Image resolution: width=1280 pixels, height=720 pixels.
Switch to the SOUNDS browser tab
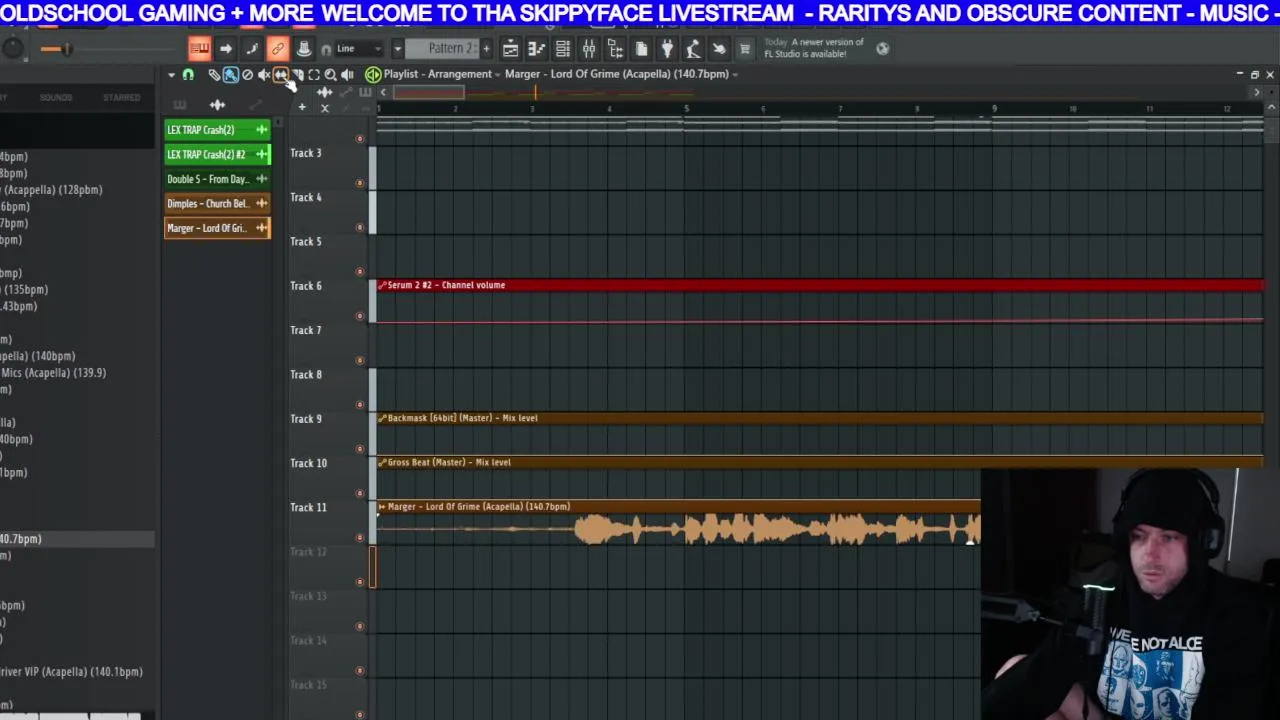click(x=56, y=97)
